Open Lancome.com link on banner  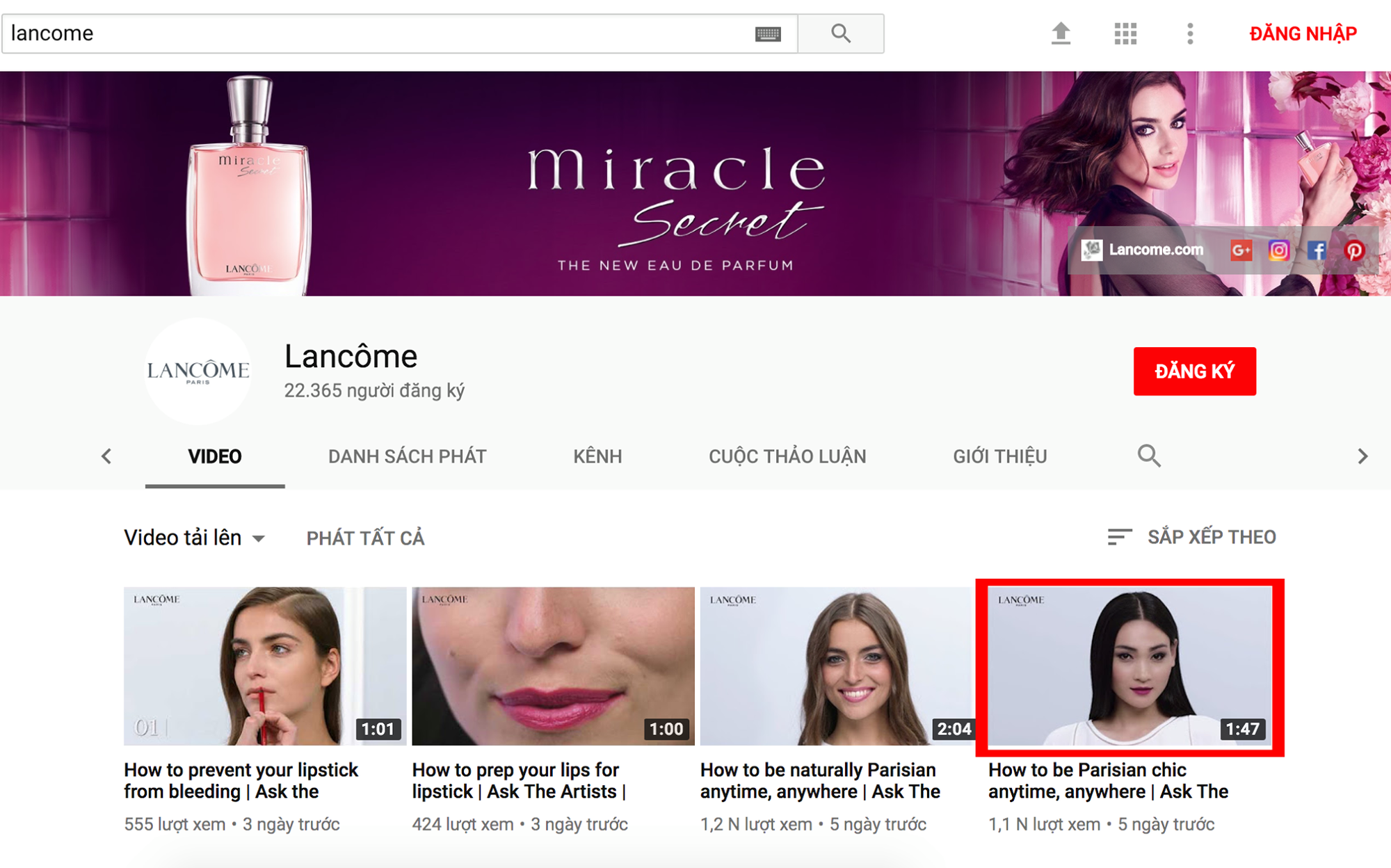1143,250
